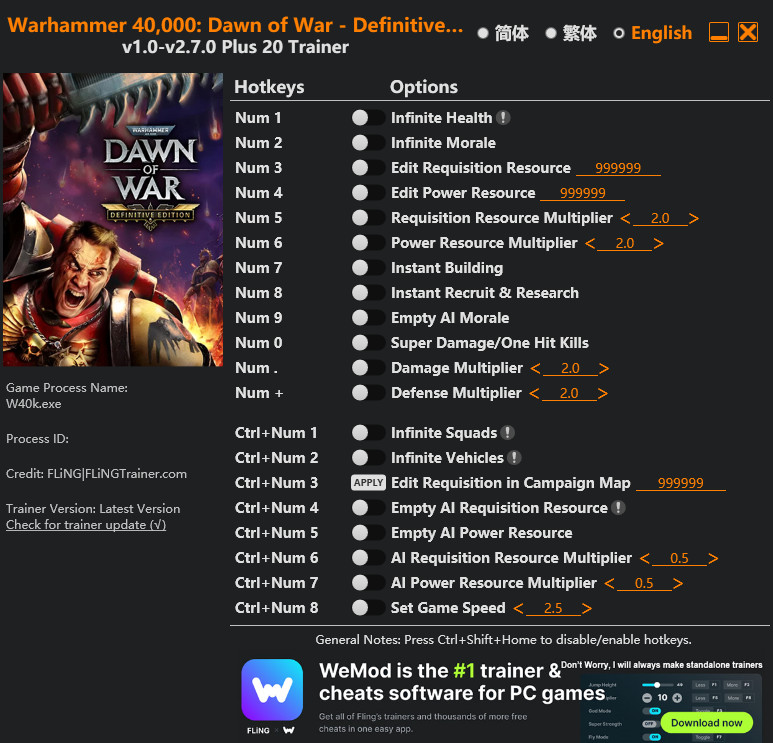Click the info icon beside Infinite Health
This screenshot has height=743, width=773.
pos(504,118)
